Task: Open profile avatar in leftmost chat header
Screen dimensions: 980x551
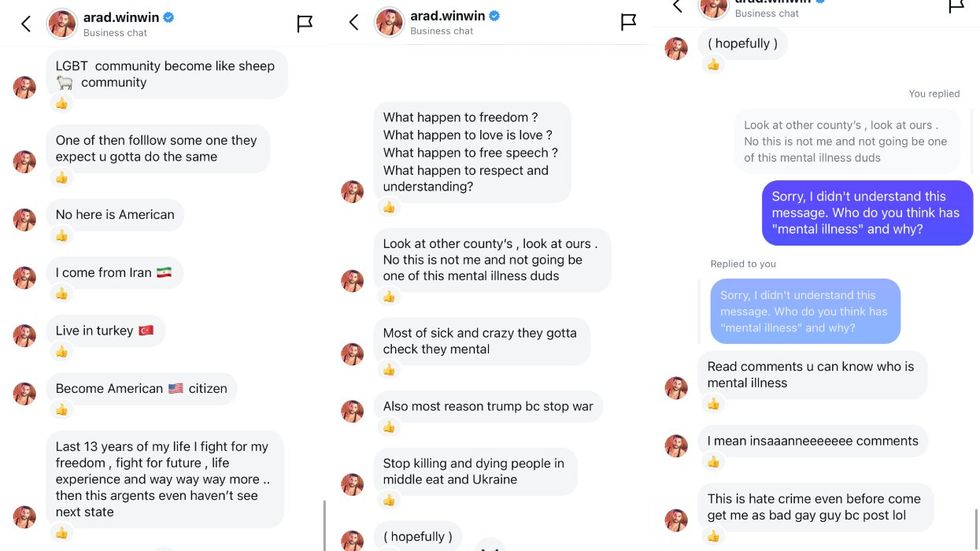Action: coord(62,23)
